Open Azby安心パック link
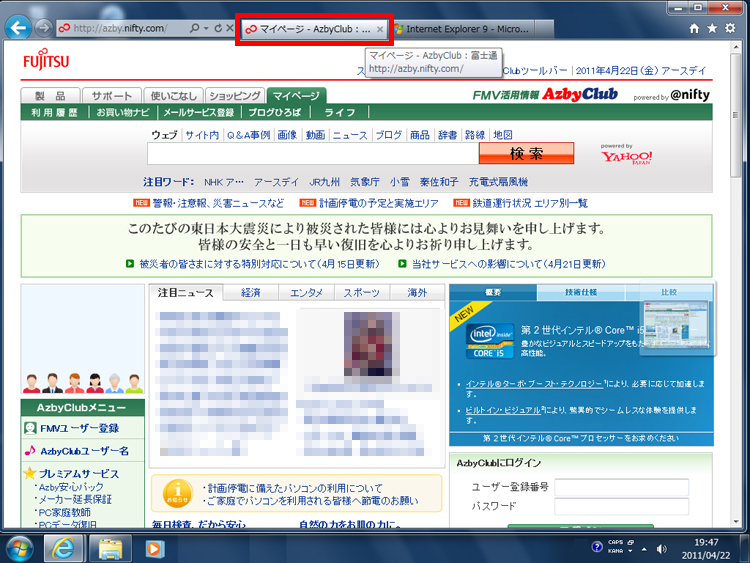The height and width of the screenshot is (563, 750). point(71,487)
